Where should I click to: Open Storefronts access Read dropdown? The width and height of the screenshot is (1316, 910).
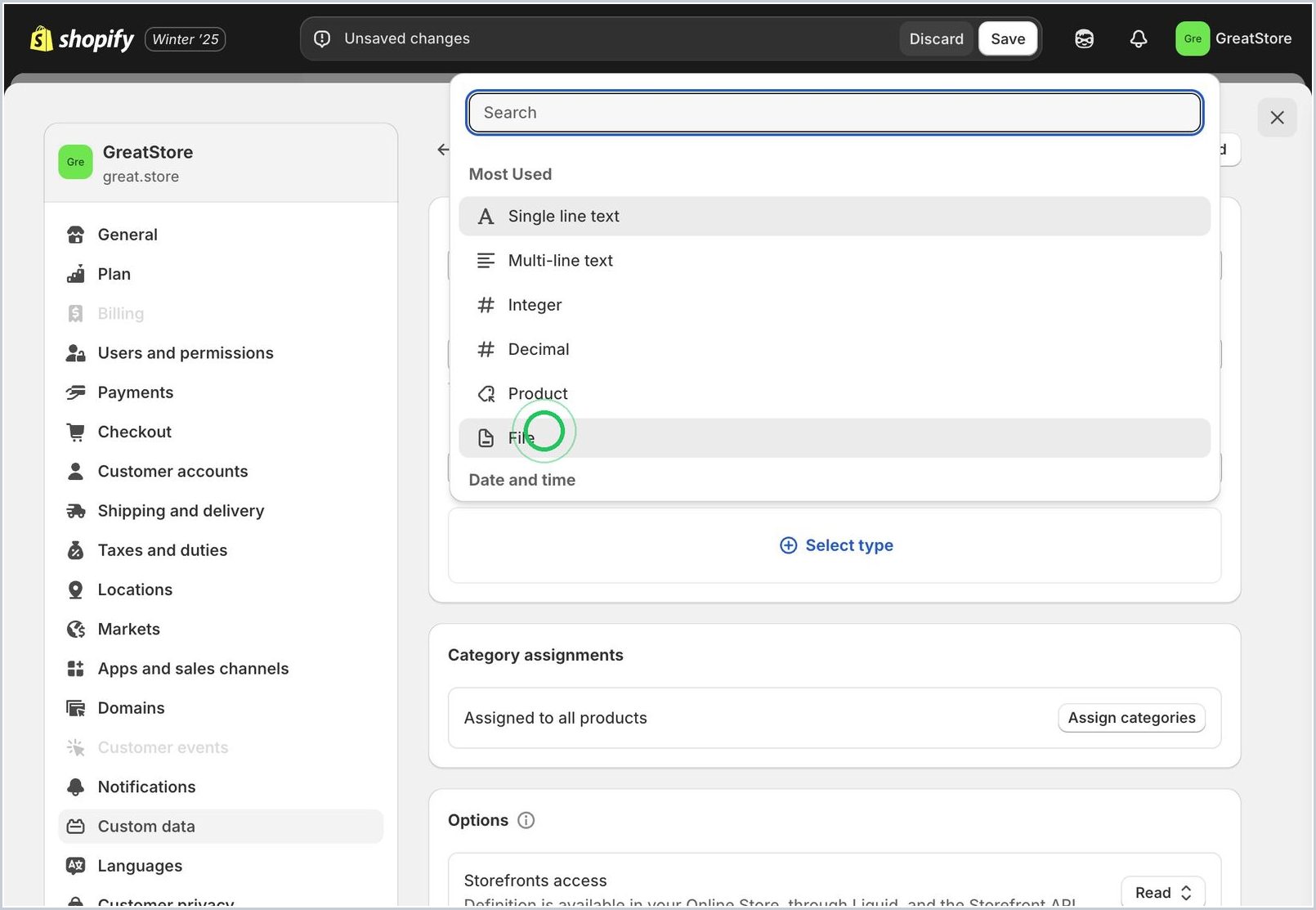click(x=1163, y=893)
